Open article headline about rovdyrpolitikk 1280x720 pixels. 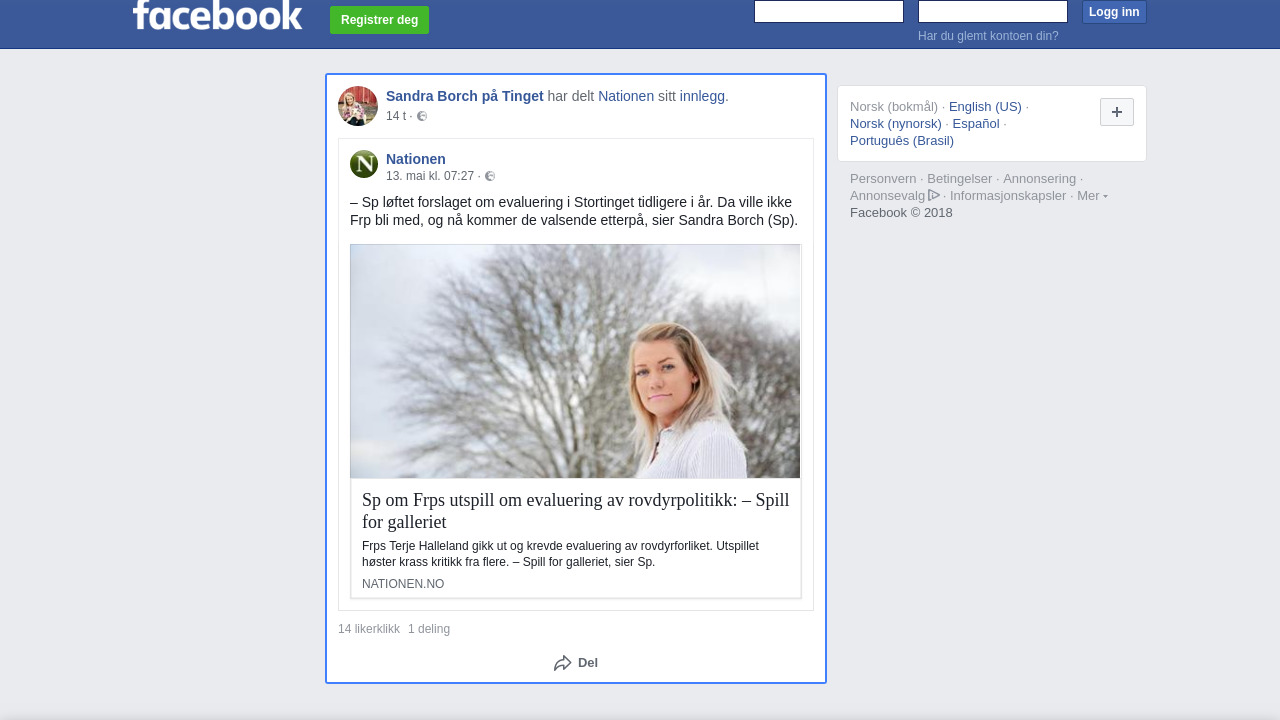[x=576, y=511]
